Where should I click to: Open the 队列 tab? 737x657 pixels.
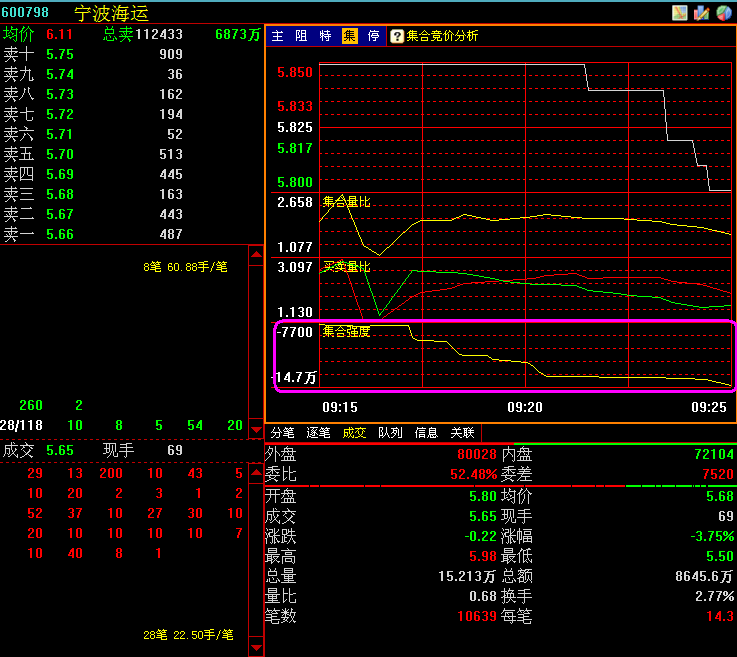coord(390,433)
